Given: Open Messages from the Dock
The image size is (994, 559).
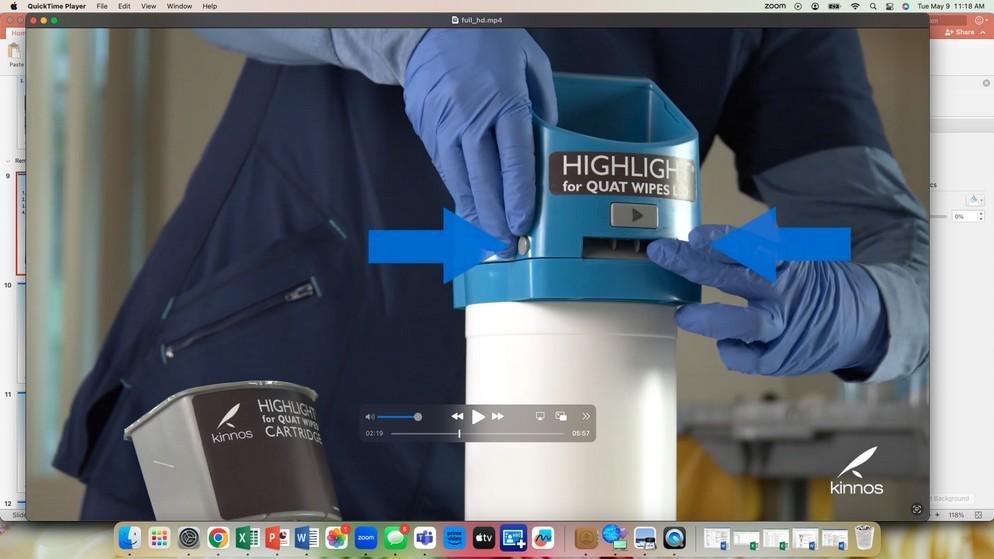Looking at the screenshot, I should pyautogui.click(x=396, y=538).
